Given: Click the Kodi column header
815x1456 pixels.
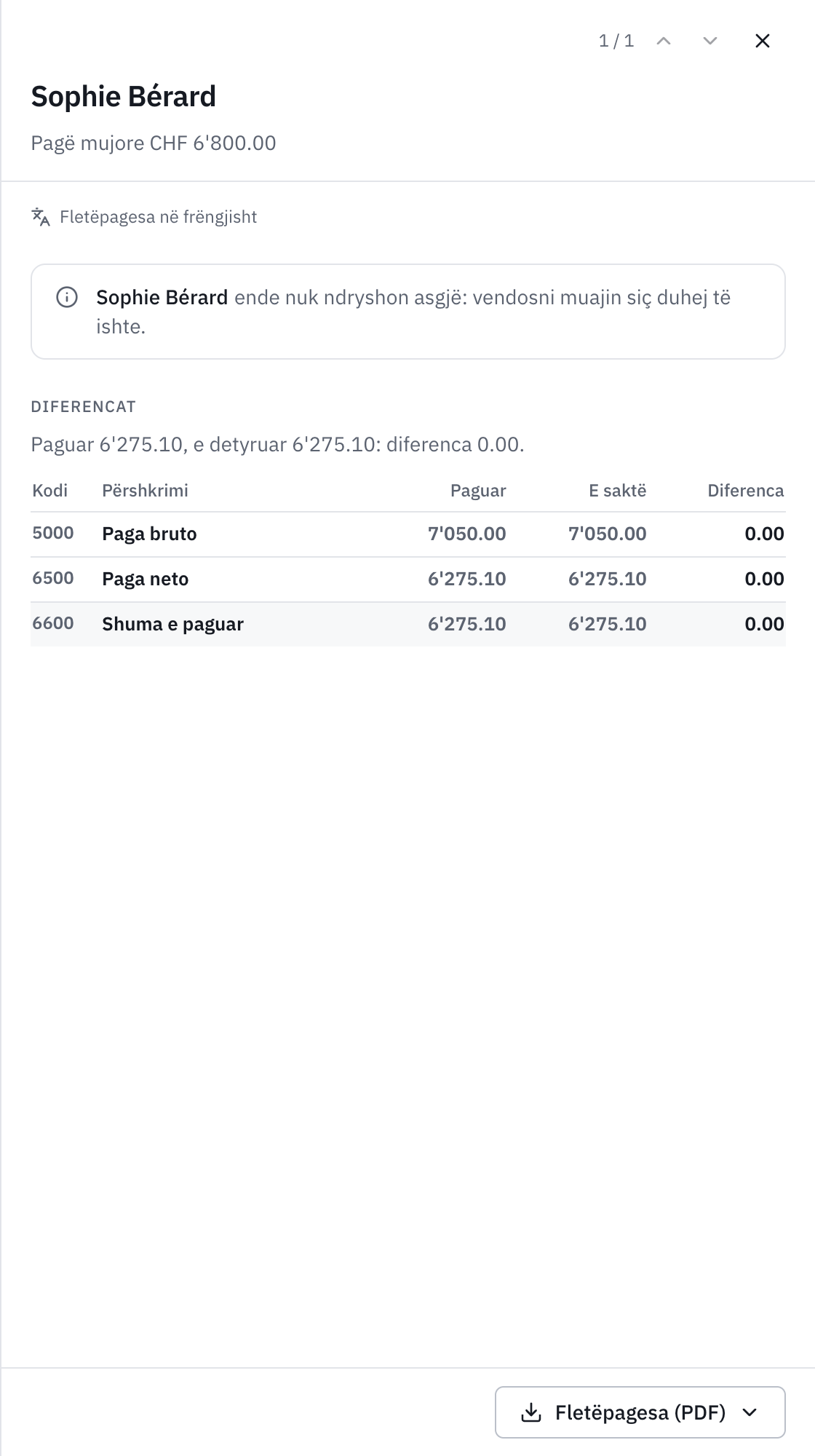Looking at the screenshot, I should 50,491.
